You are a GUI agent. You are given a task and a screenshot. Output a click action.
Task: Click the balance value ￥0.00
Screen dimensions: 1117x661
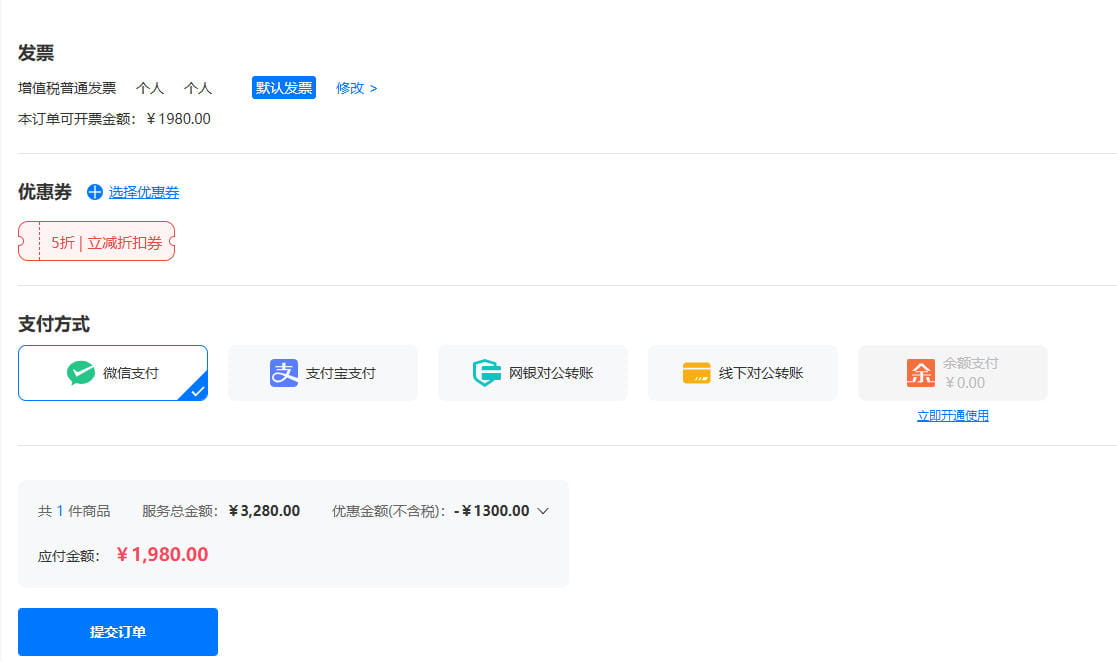965,383
